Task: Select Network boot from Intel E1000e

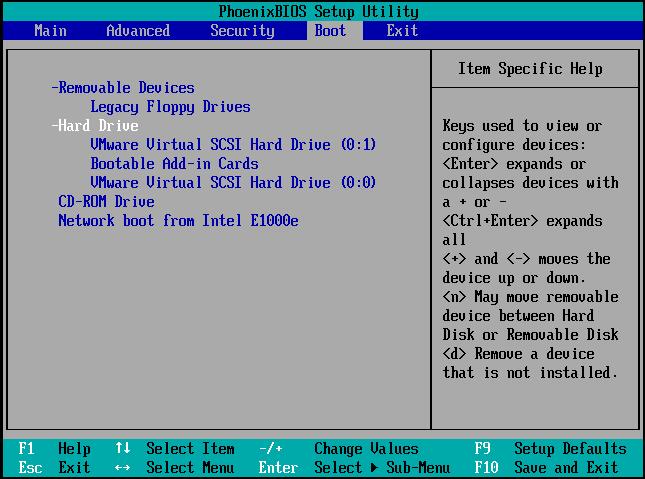Action: pyautogui.click(x=178, y=221)
